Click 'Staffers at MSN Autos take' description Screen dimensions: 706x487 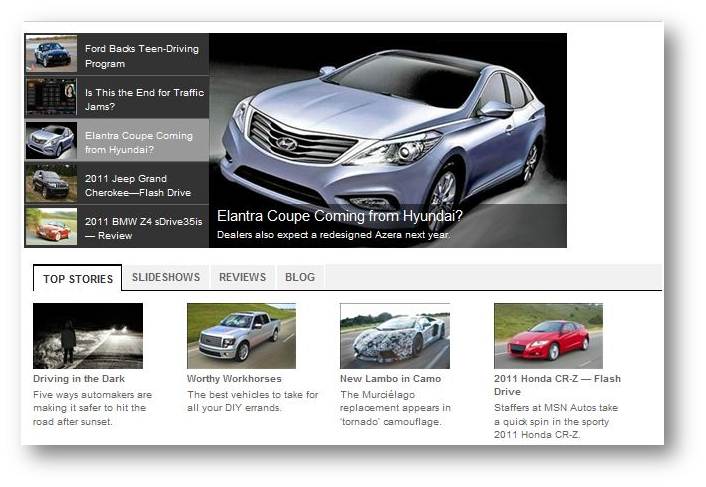(556, 421)
